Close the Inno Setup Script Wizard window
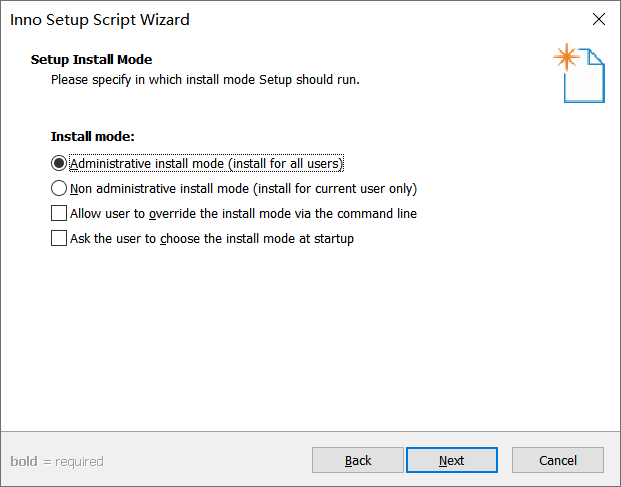The height and width of the screenshot is (487, 621). pos(599,20)
